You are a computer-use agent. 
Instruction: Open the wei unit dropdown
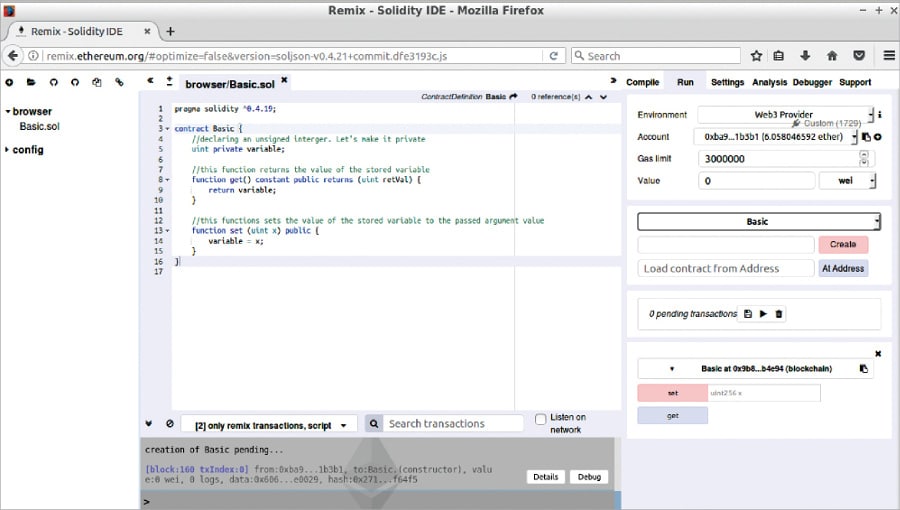click(x=847, y=181)
